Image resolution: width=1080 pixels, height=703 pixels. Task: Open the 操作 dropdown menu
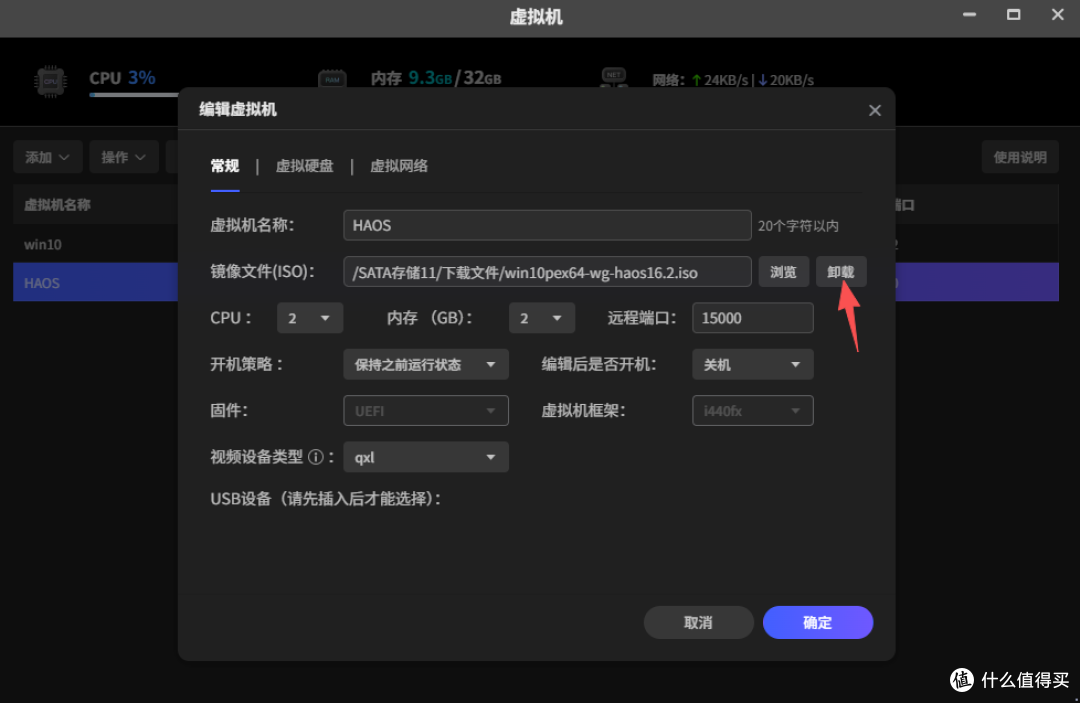click(x=123, y=157)
